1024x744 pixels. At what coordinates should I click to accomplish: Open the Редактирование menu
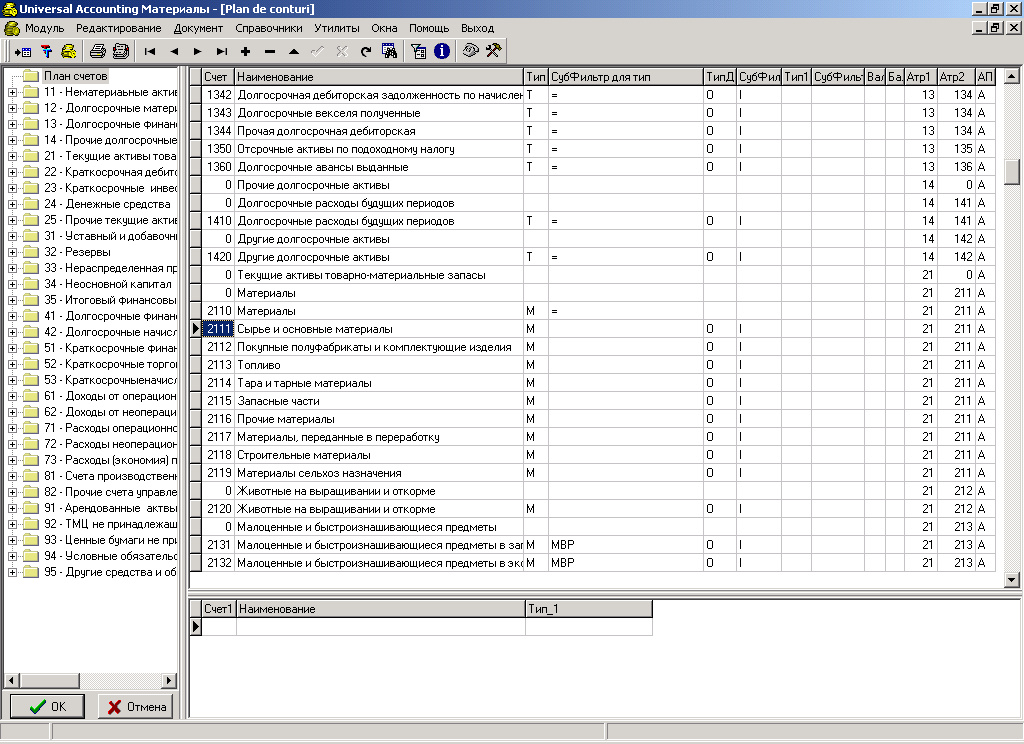[x=118, y=28]
